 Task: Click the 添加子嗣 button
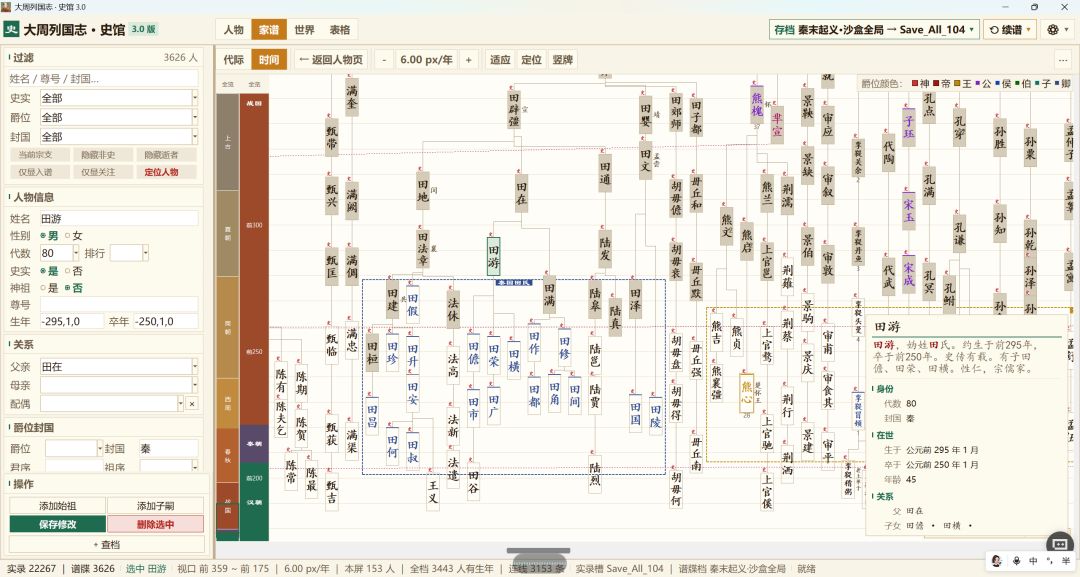156,506
